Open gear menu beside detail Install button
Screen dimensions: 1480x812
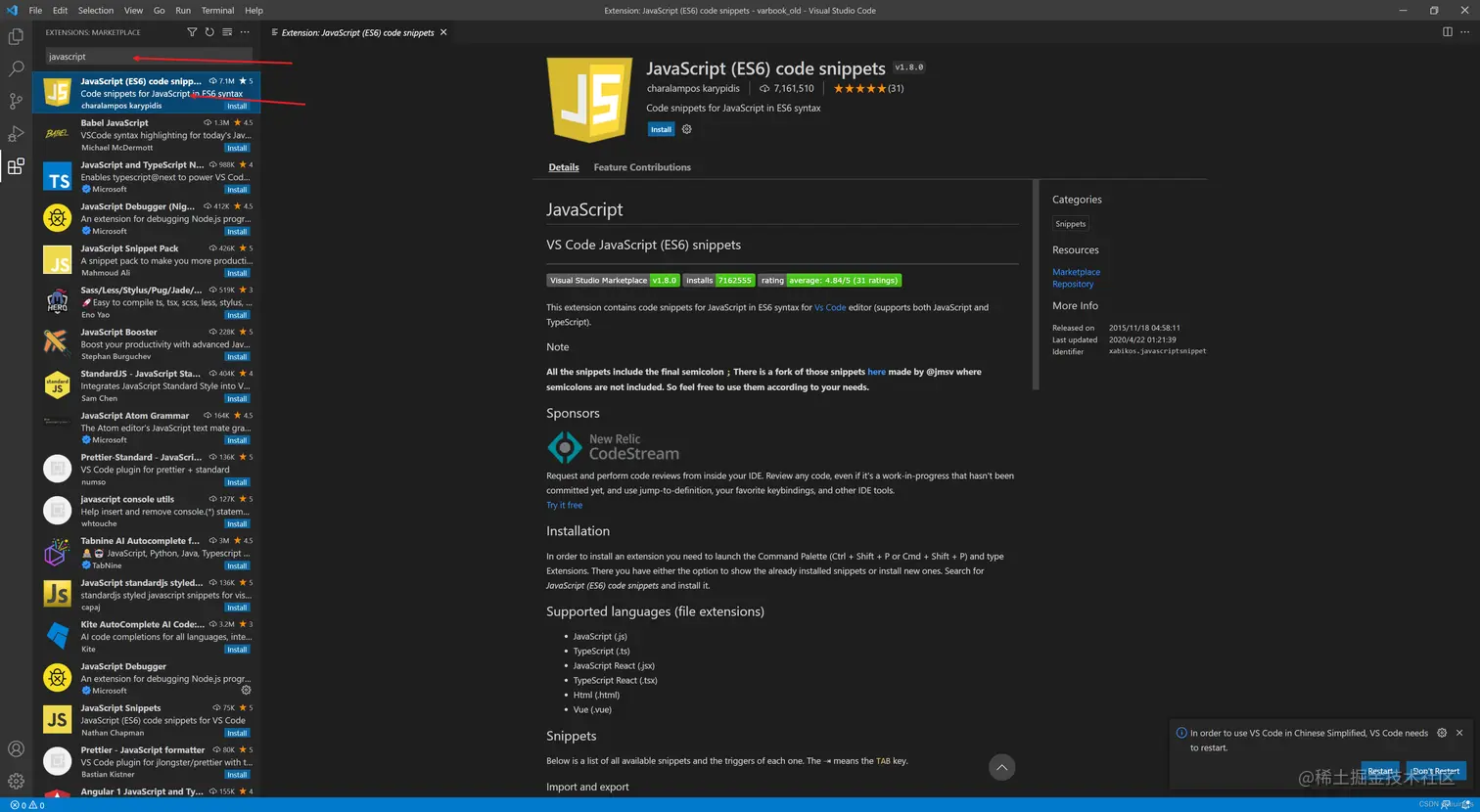pyautogui.click(x=686, y=129)
